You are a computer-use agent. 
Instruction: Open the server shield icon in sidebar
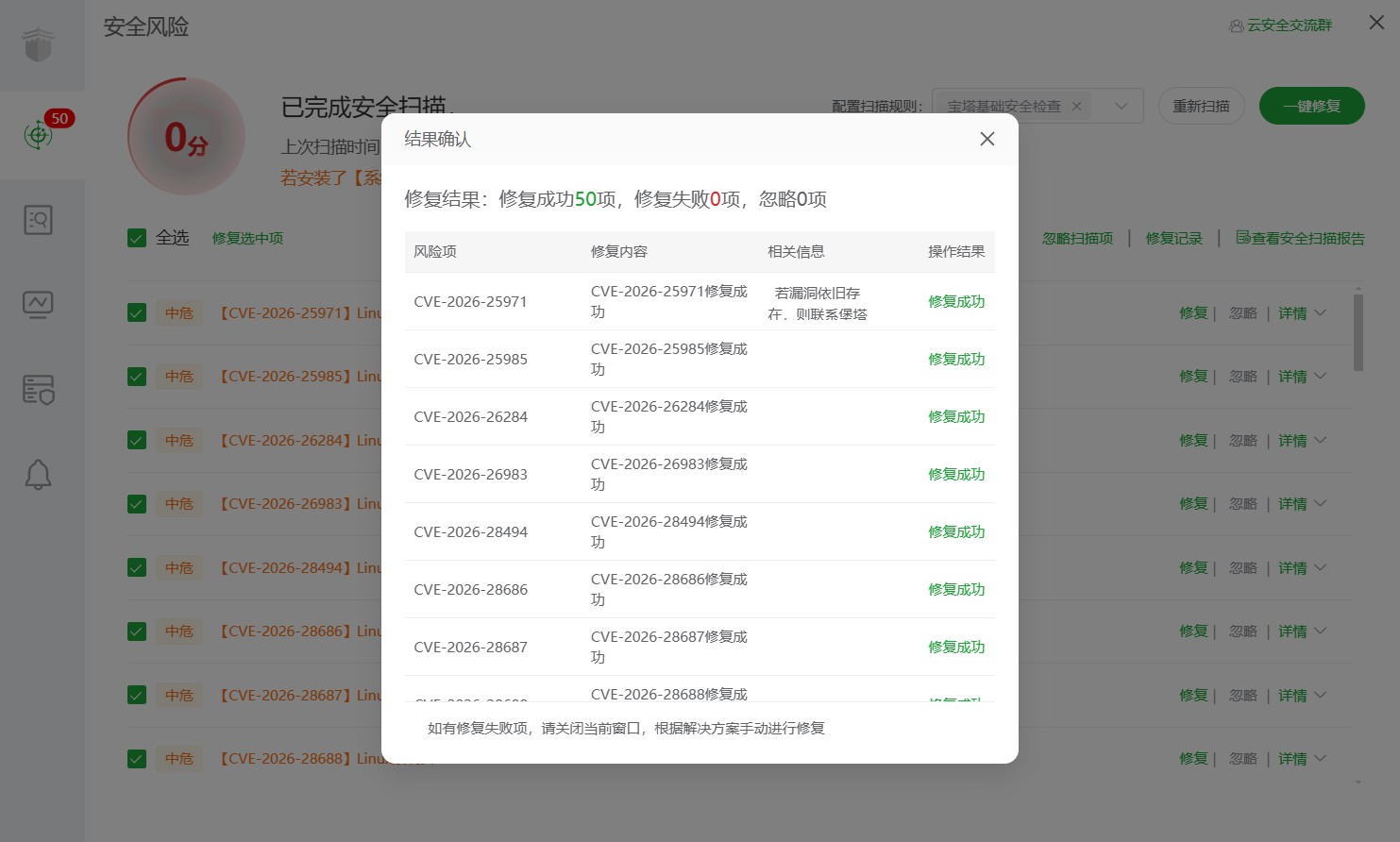pyautogui.click(x=38, y=389)
